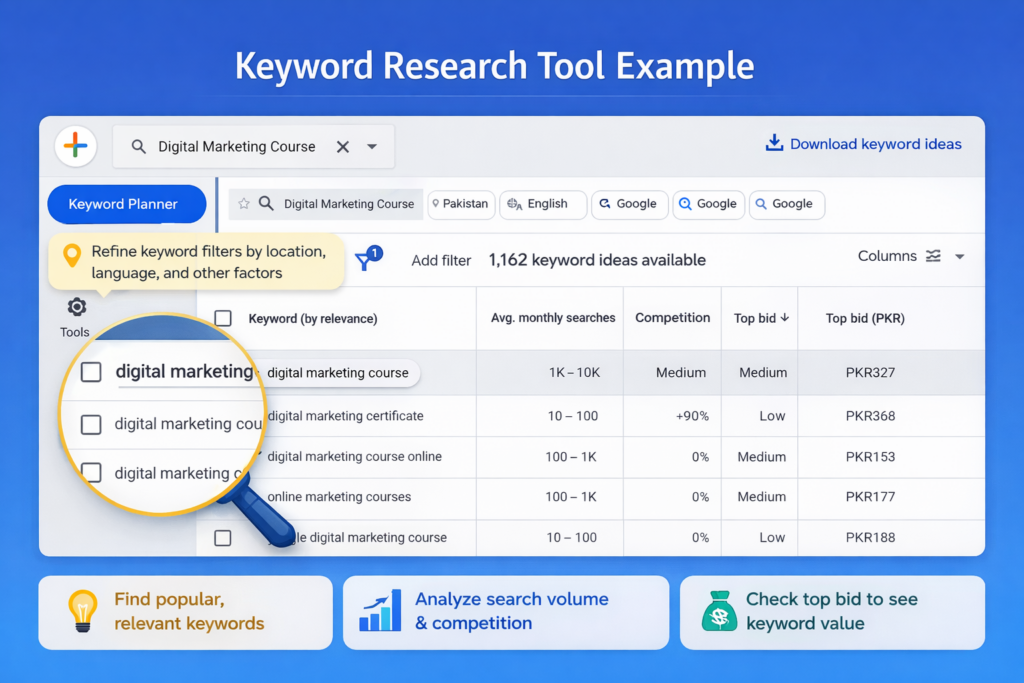The width and height of the screenshot is (1024, 683).
Task: Click the download icon beside keyword ideas
Action: (x=774, y=143)
